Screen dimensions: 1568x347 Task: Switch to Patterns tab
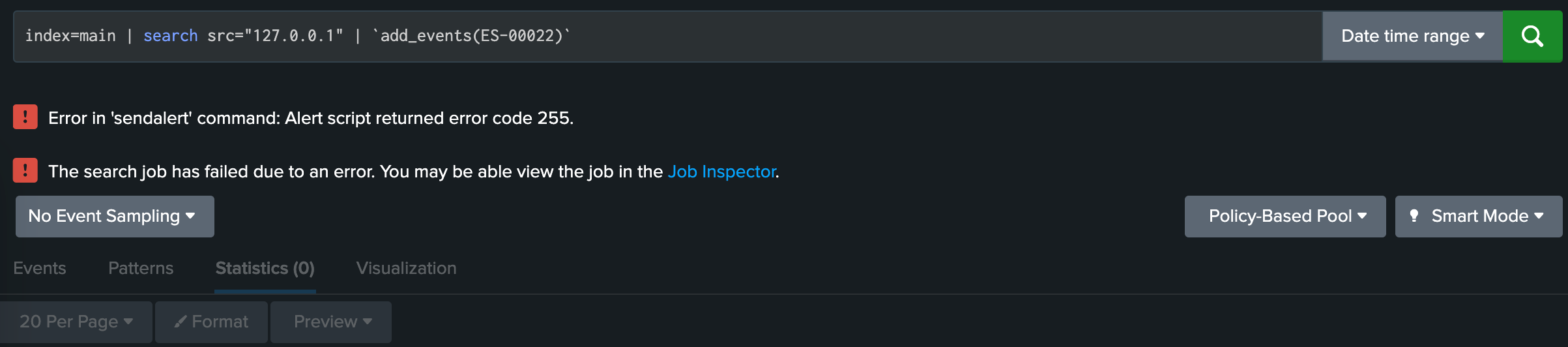141,268
